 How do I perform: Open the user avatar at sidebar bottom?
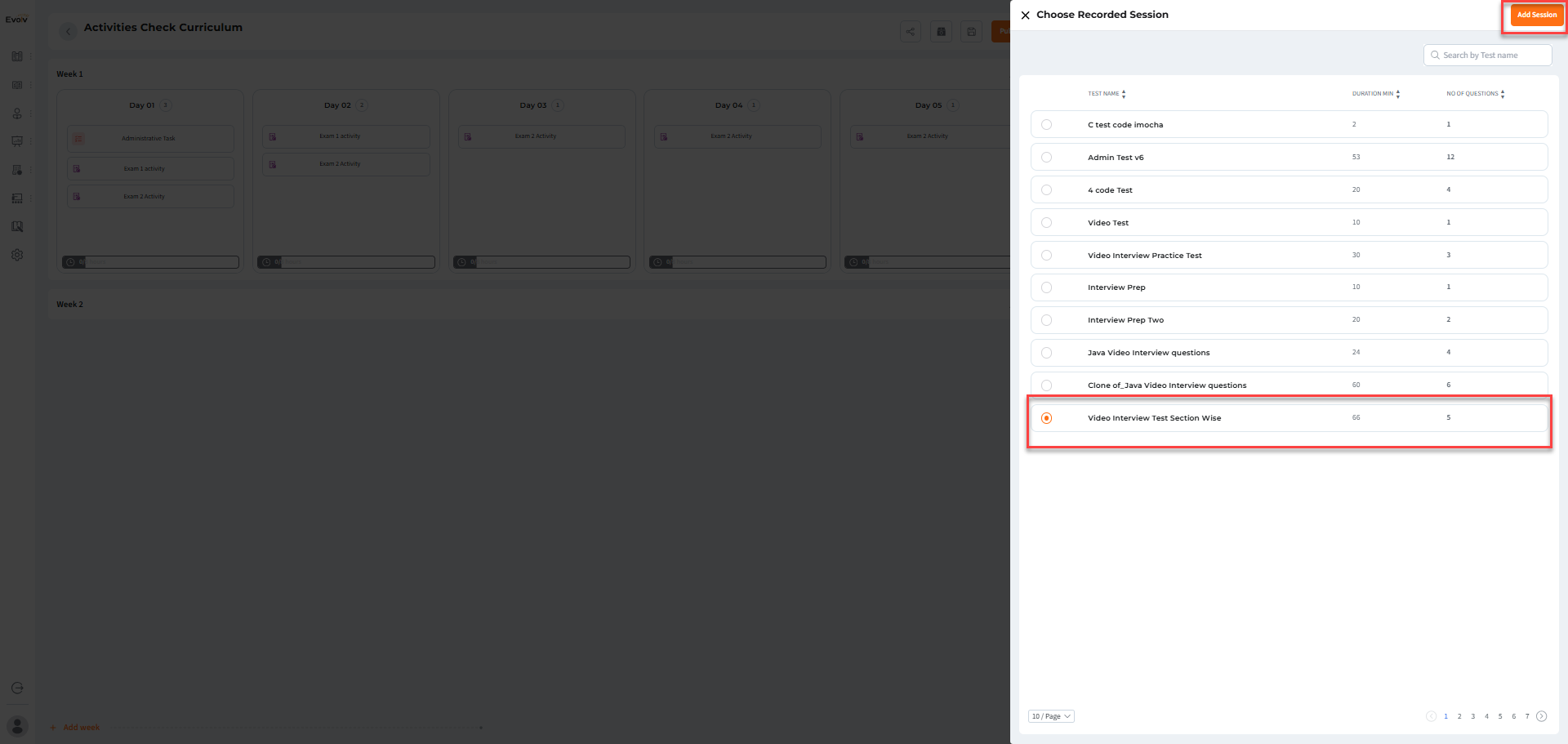[x=17, y=725]
